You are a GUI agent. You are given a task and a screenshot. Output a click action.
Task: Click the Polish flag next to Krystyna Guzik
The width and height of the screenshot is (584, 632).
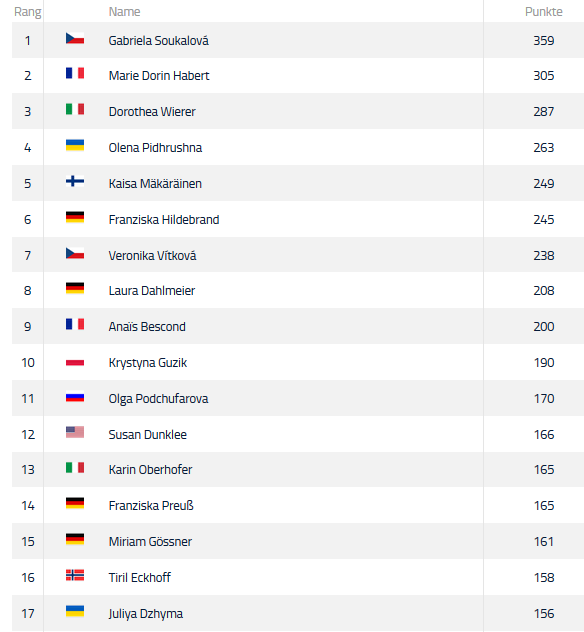point(75,363)
